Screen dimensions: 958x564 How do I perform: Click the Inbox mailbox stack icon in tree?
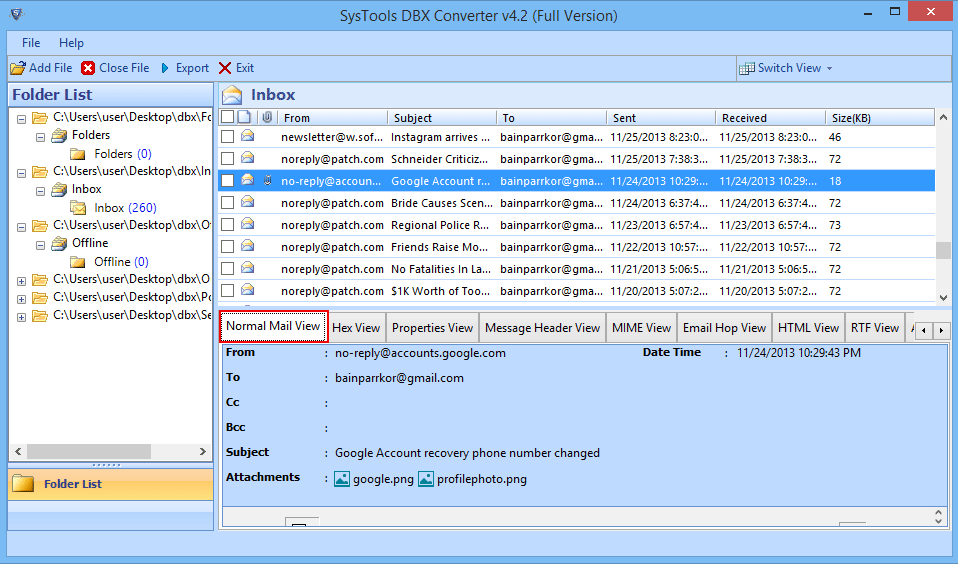click(x=59, y=189)
